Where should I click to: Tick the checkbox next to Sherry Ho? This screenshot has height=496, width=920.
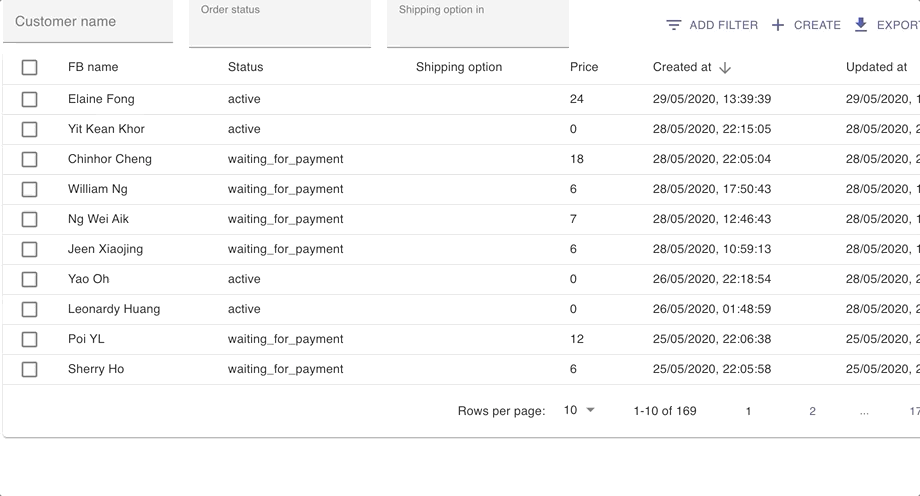29,369
